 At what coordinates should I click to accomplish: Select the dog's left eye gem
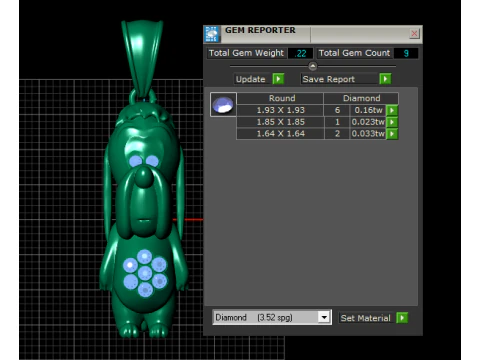135,161
